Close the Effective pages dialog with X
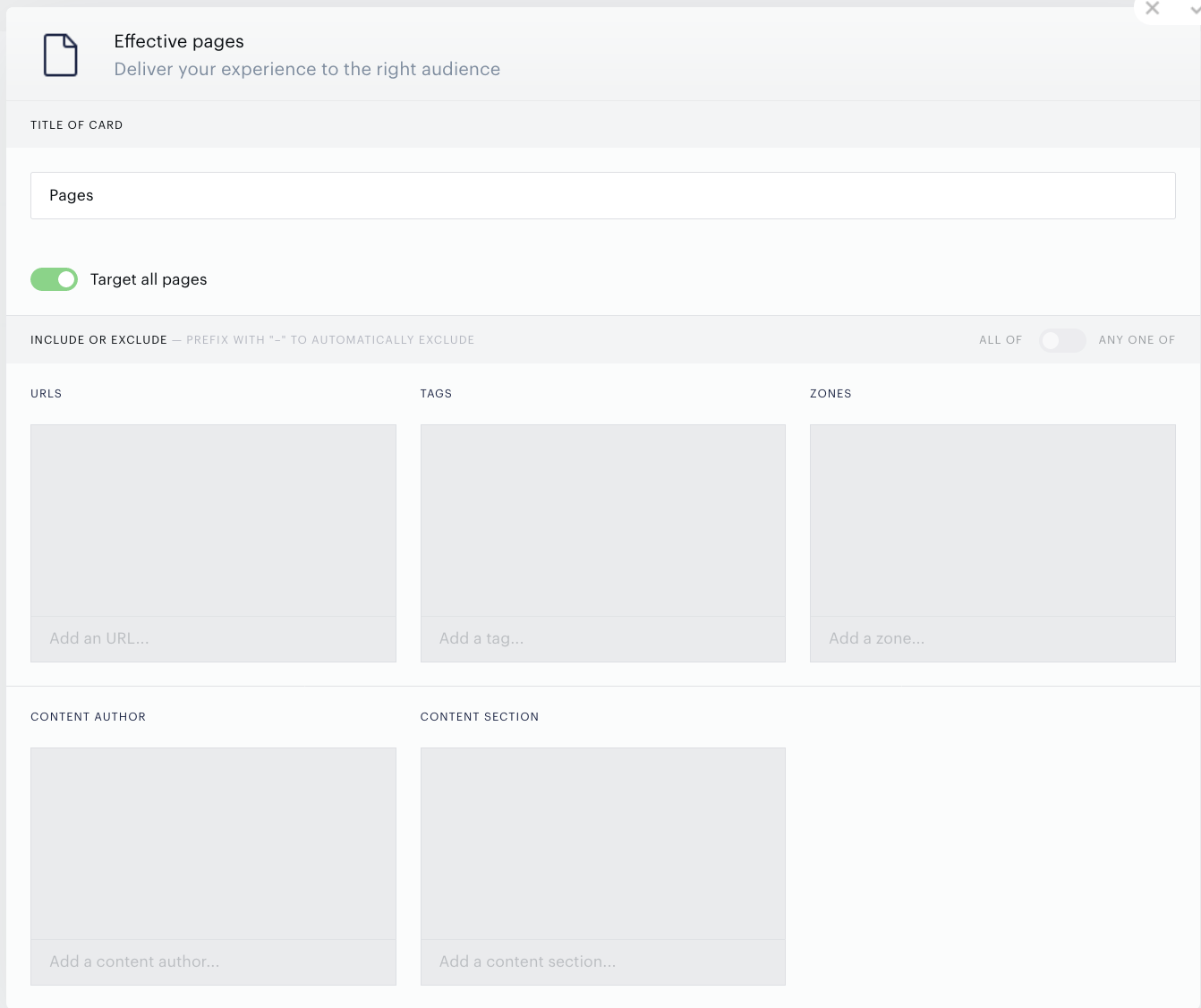 click(1153, 8)
